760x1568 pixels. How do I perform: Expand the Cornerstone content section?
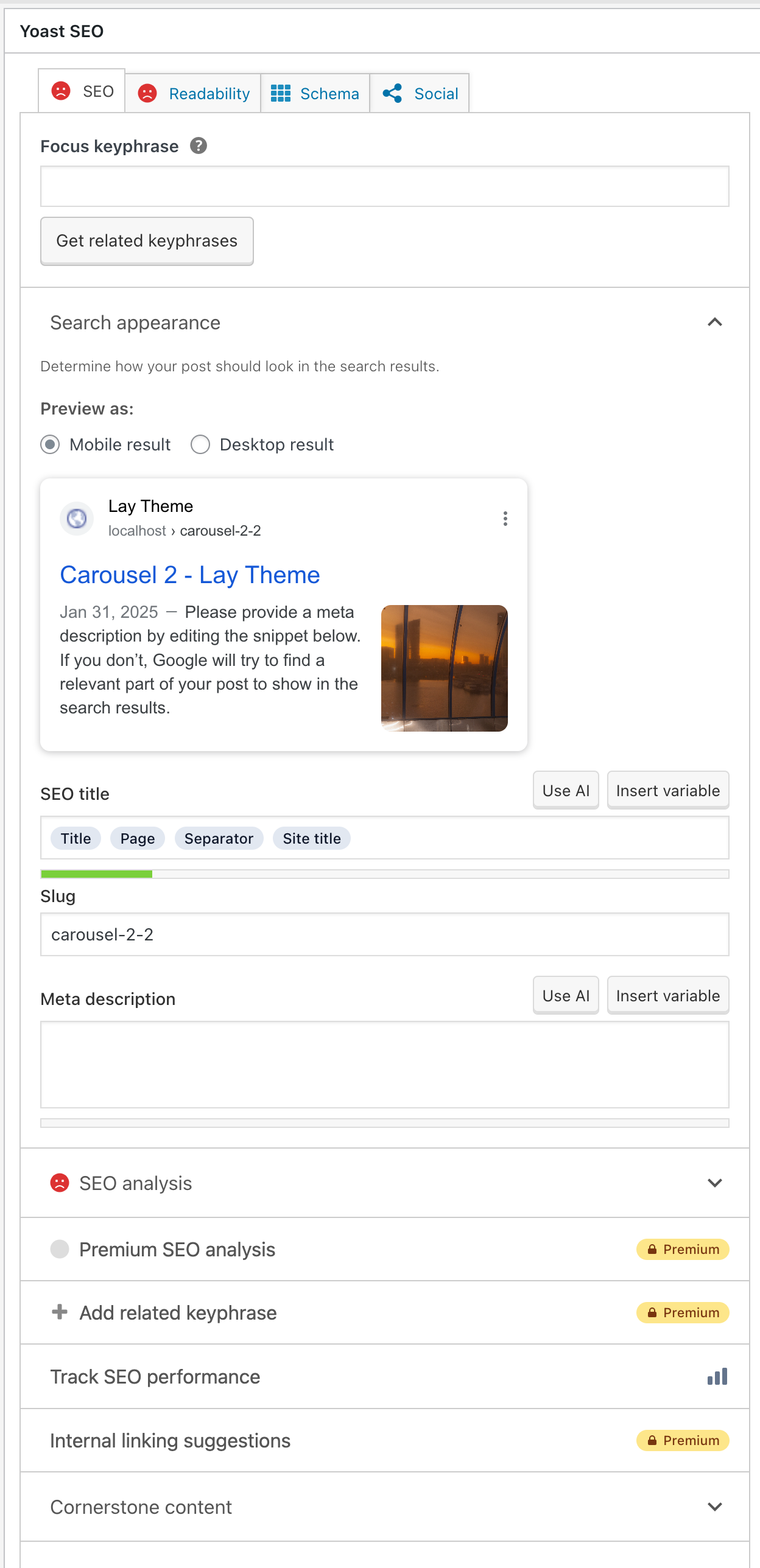pyautogui.click(x=714, y=1507)
